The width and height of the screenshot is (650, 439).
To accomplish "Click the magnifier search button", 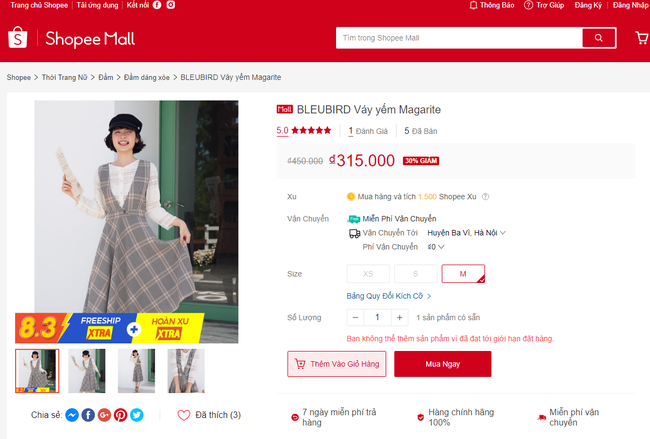I will click(x=599, y=38).
